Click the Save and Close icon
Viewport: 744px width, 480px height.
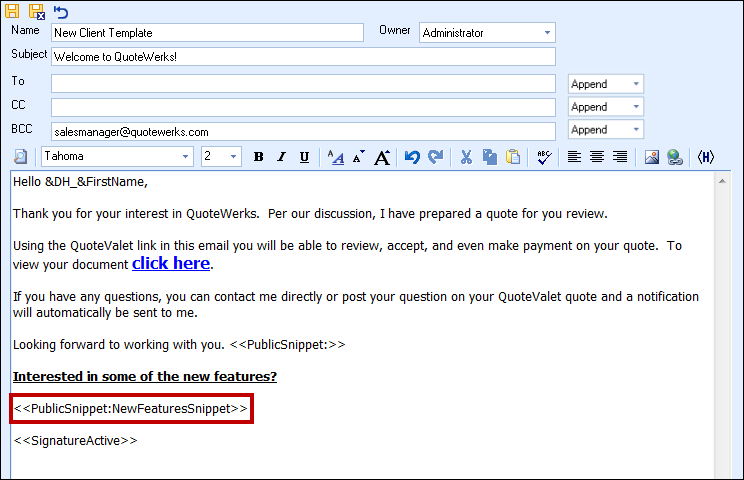pos(37,11)
